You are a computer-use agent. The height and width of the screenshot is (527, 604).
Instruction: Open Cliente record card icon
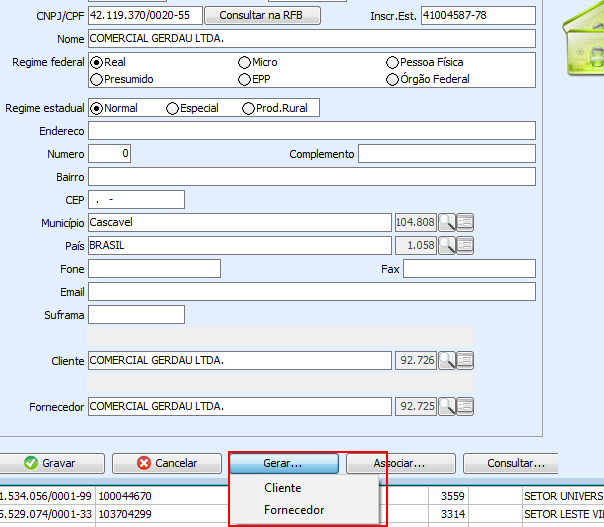(465, 361)
